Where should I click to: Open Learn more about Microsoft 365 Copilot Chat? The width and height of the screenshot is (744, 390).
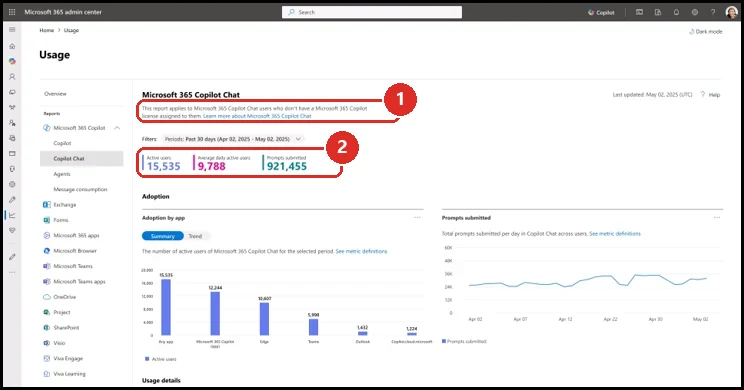(257, 116)
